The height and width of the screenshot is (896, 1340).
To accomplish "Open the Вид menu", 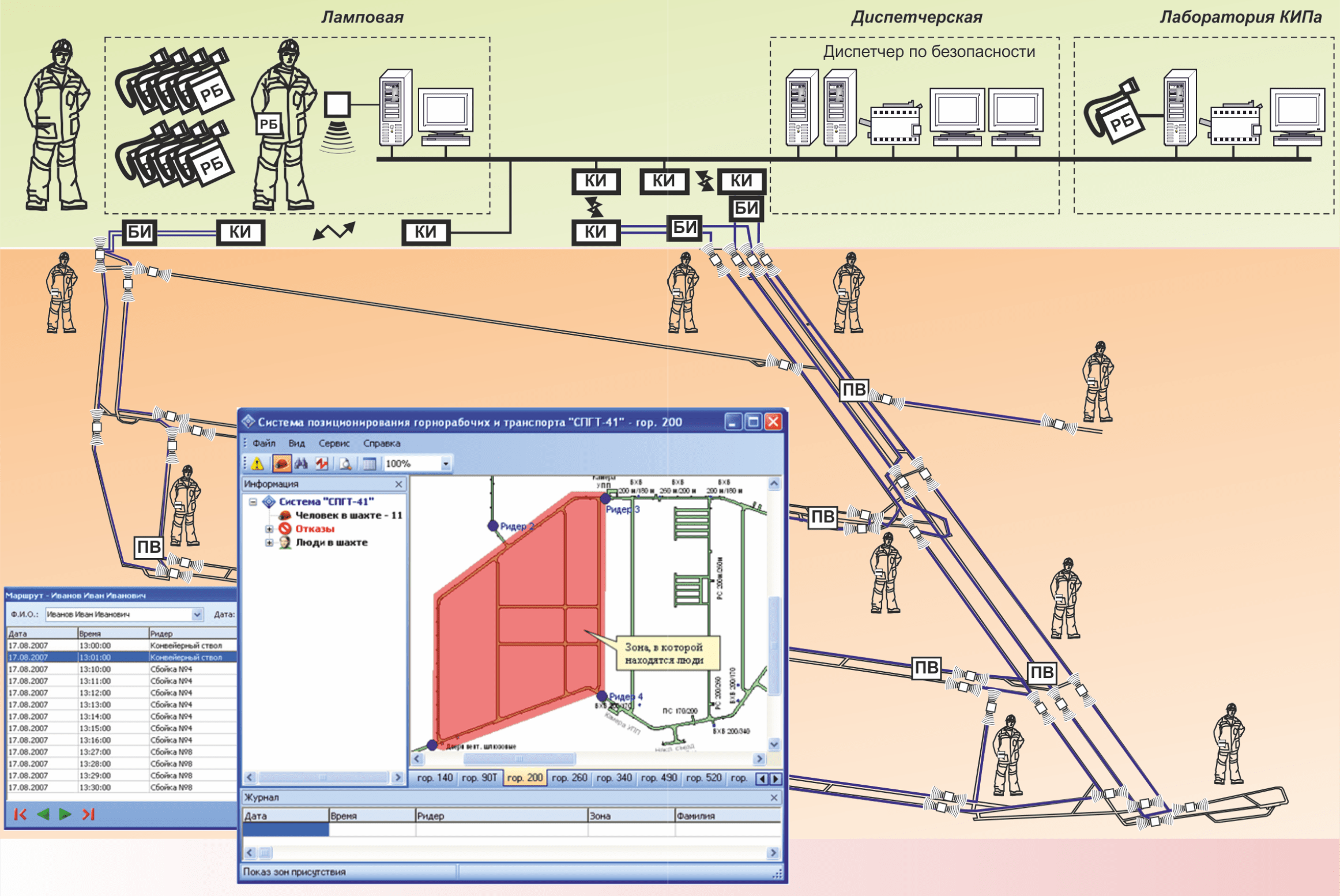I will coord(296,443).
